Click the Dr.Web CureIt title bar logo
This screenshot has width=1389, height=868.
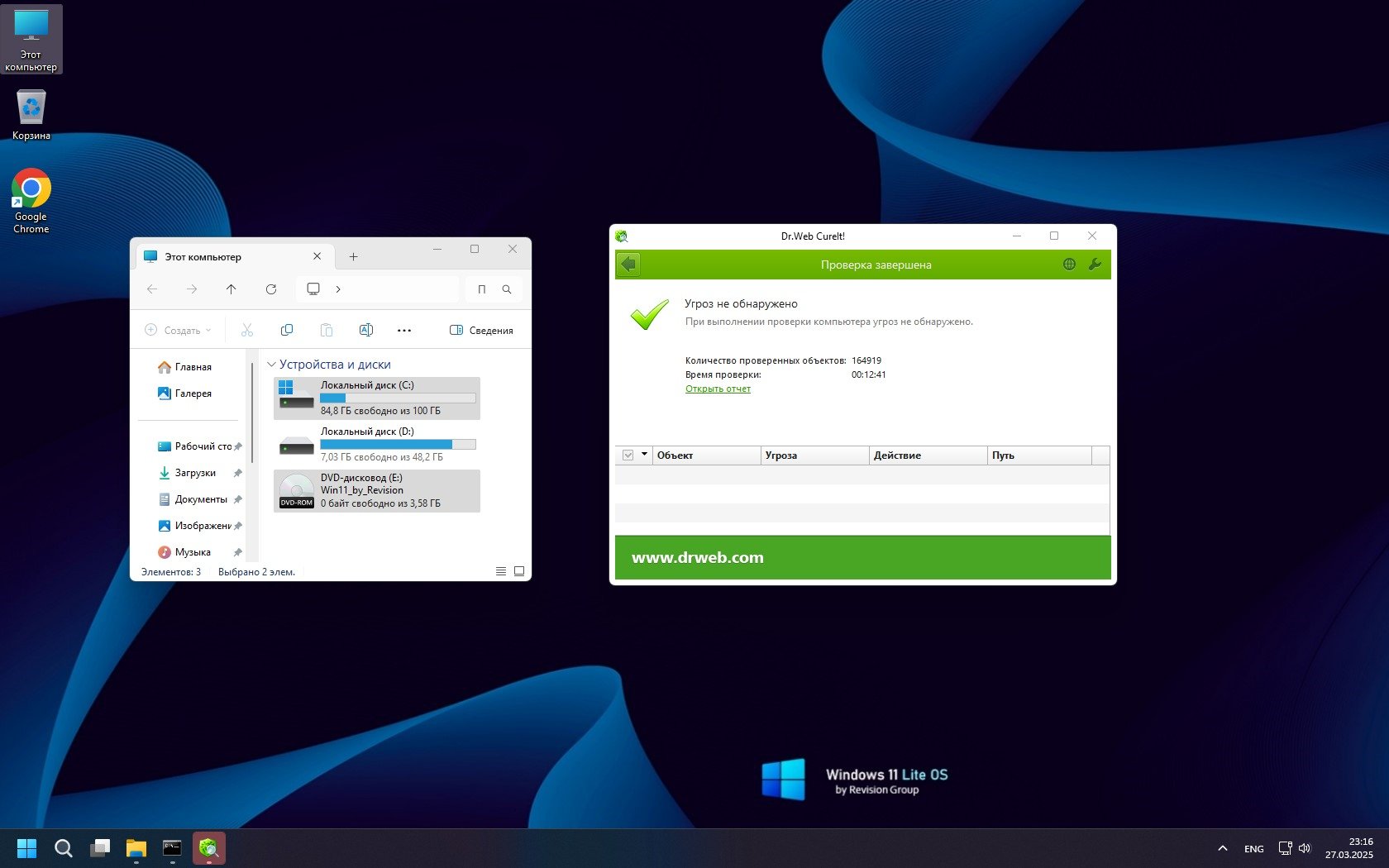click(x=622, y=236)
